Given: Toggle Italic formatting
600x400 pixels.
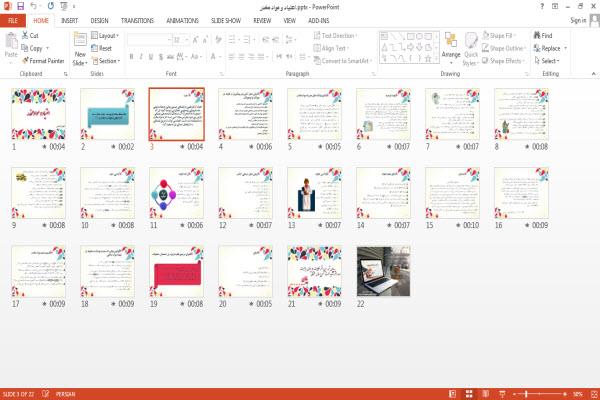Looking at the screenshot, I should (141, 57).
